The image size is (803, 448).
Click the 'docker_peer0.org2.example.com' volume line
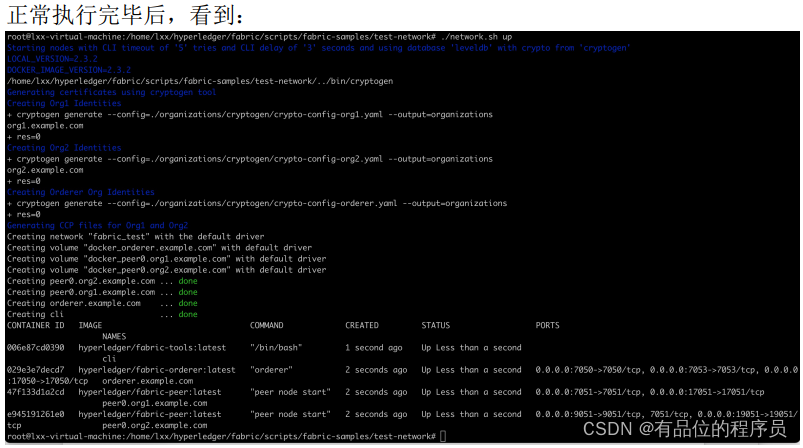[166, 270]
